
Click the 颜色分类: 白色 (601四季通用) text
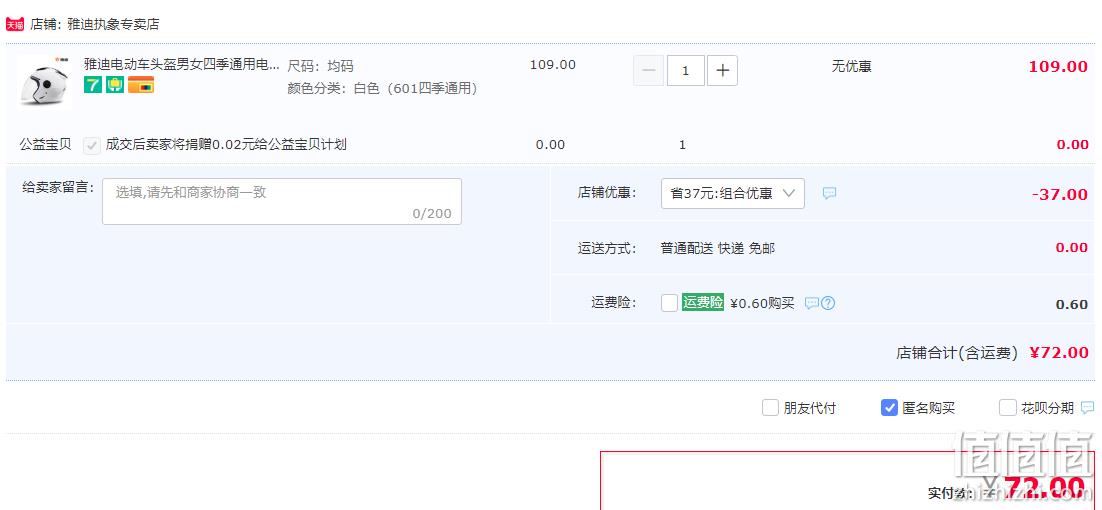[383, 89]
